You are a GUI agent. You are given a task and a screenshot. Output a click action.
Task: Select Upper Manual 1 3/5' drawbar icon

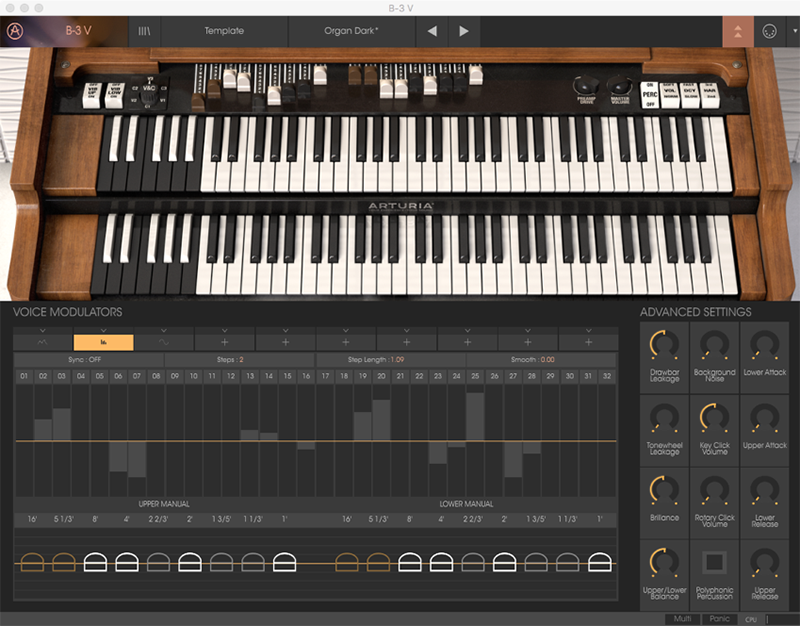[221, 562]
